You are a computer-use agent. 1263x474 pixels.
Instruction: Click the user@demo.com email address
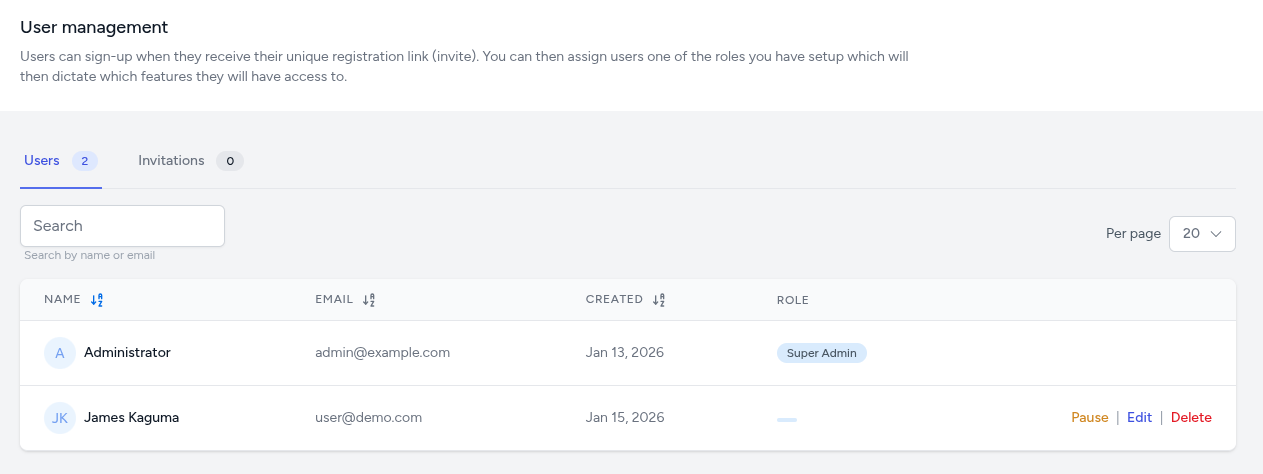(368, 418)
